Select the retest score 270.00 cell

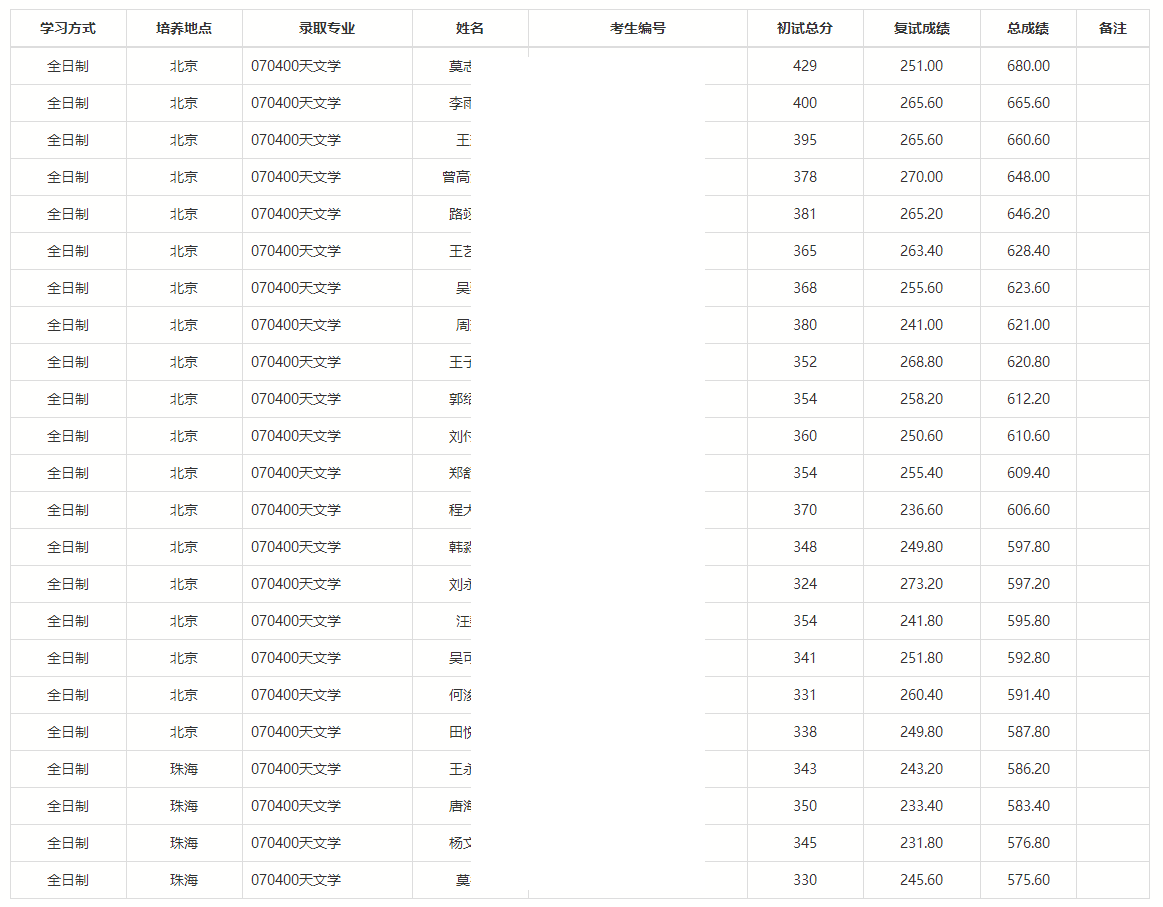(x=921, y=177)
